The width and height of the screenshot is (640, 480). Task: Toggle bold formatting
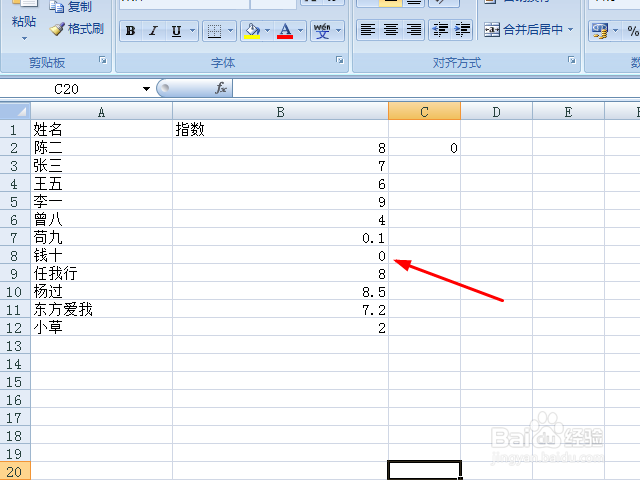(x=131, y=31)
